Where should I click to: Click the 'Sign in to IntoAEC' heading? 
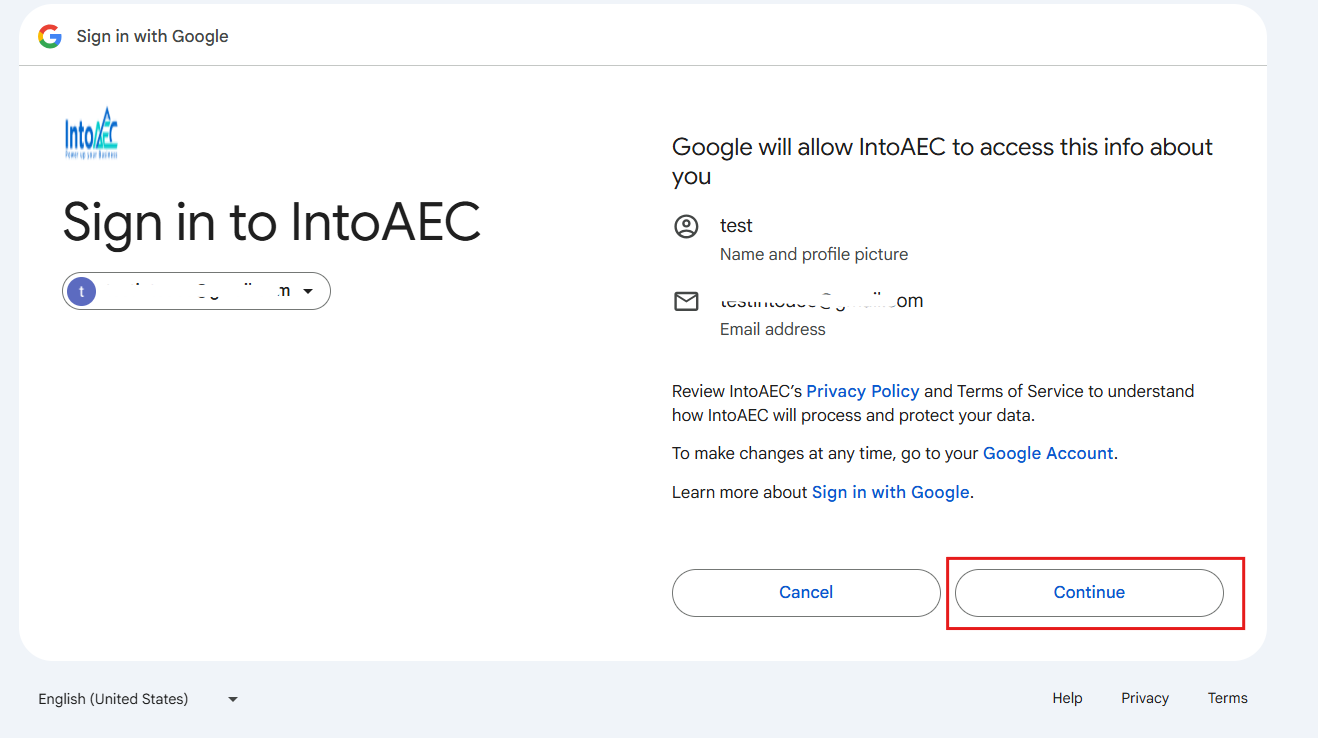tap(272, 222)
